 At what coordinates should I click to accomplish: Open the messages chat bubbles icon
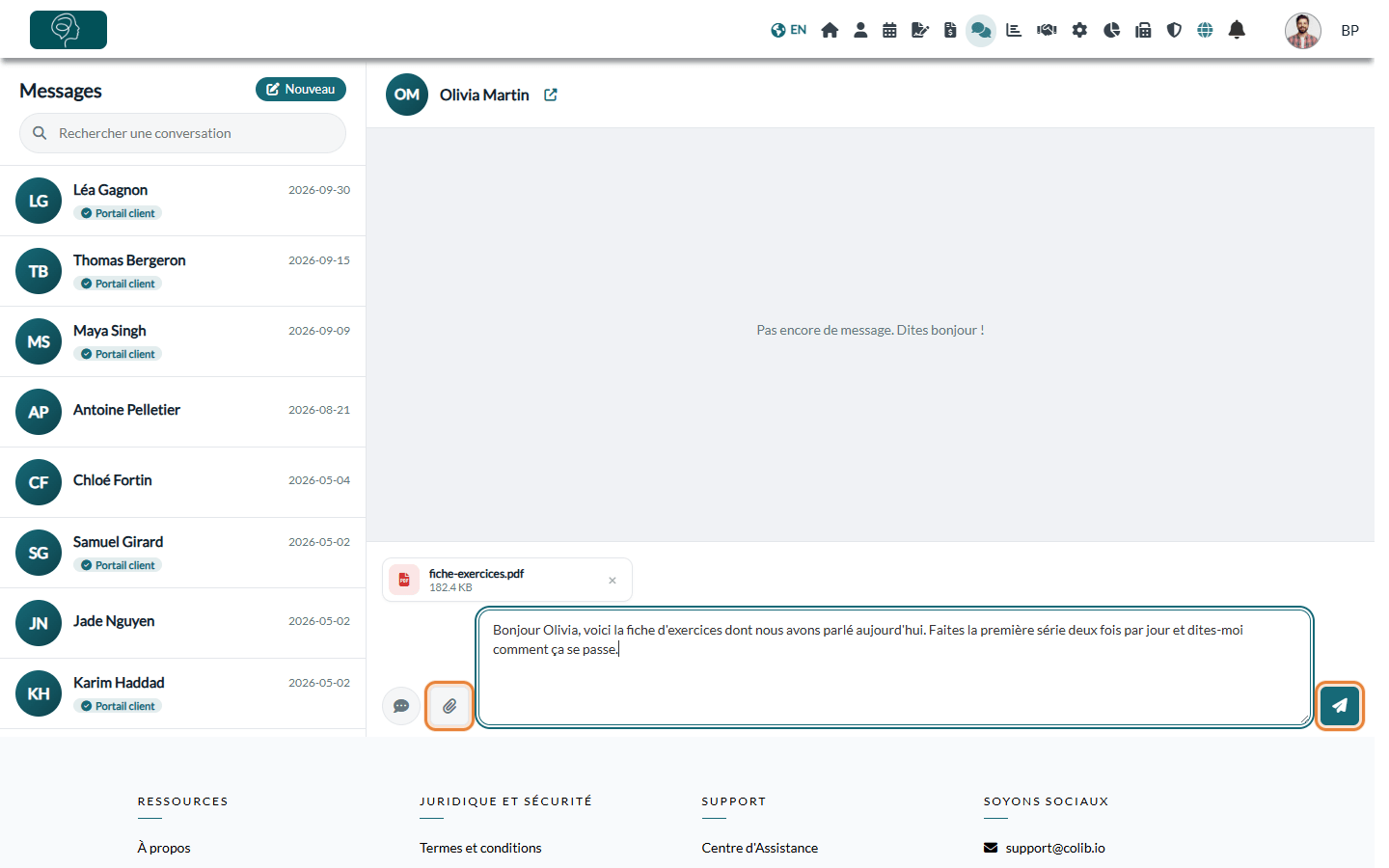(x=981, y=30)
